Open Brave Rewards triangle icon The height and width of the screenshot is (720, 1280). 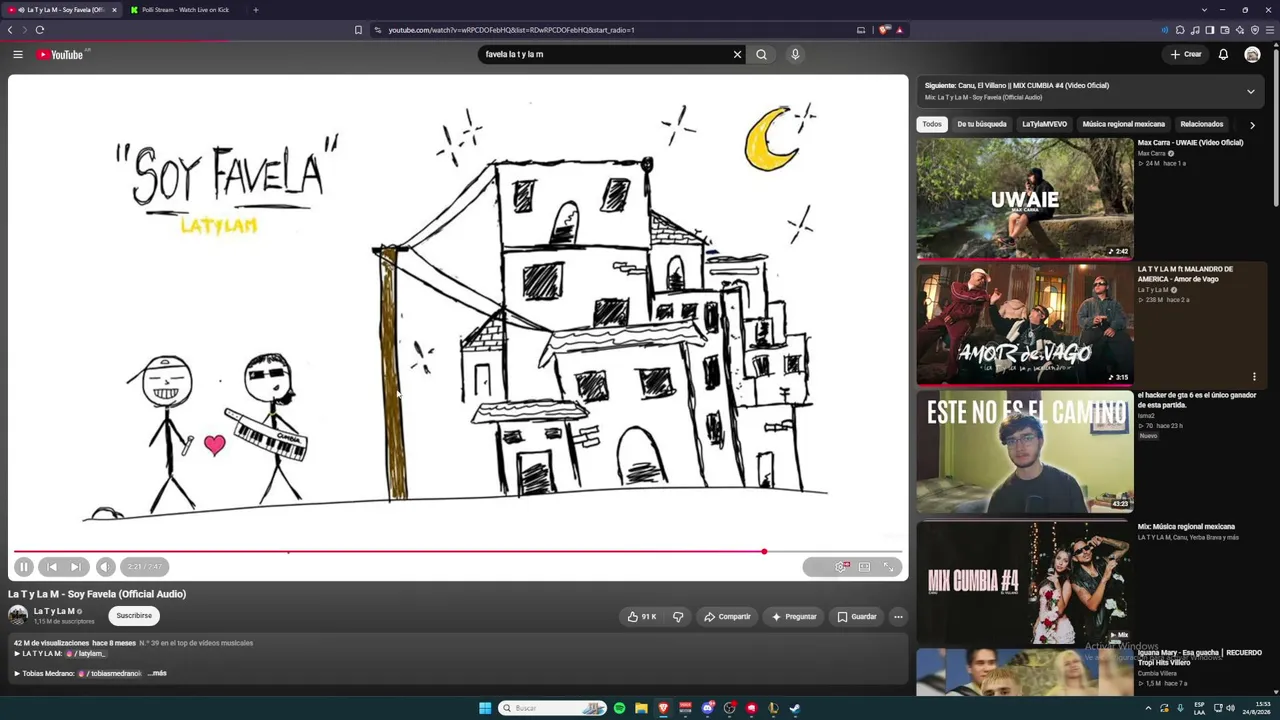pos(899,30)
